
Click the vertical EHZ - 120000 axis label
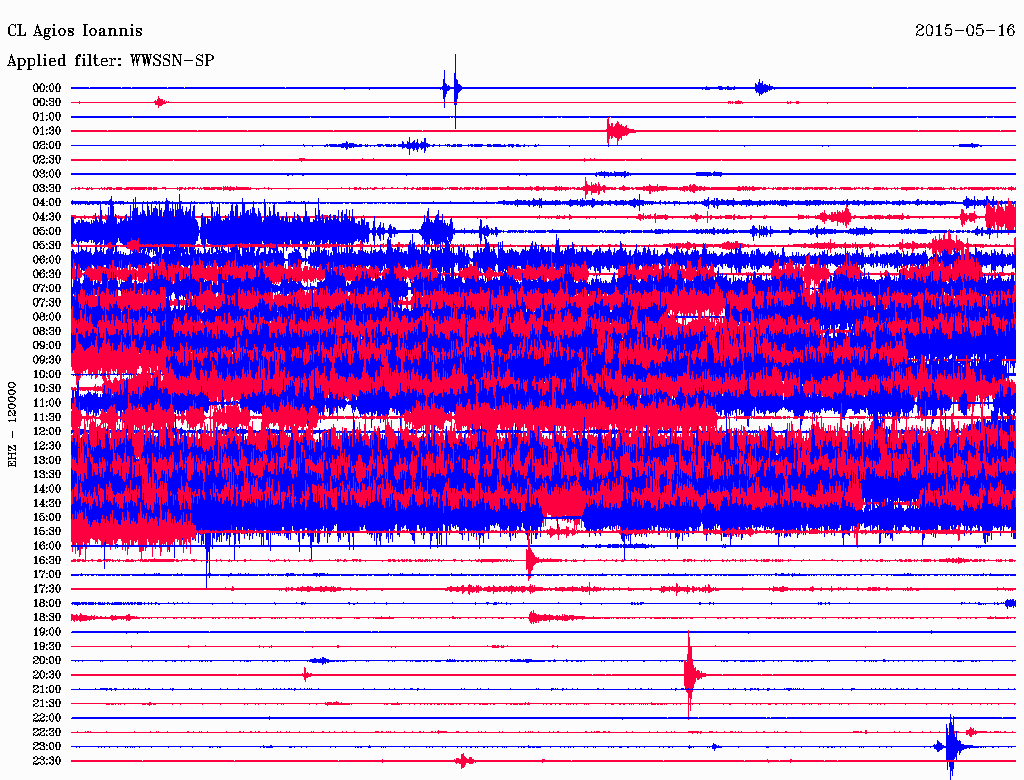[x=13, y=423]
